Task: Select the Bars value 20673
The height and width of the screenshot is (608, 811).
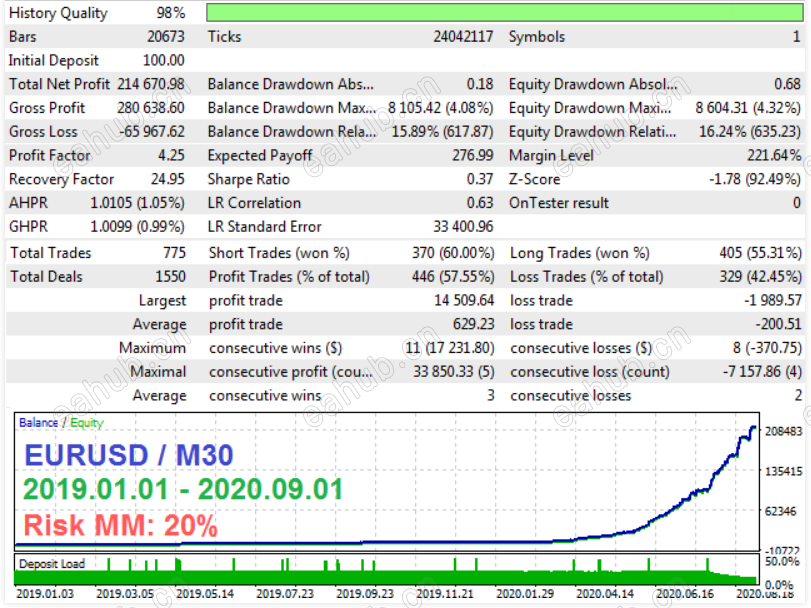Action: (166, 37)
